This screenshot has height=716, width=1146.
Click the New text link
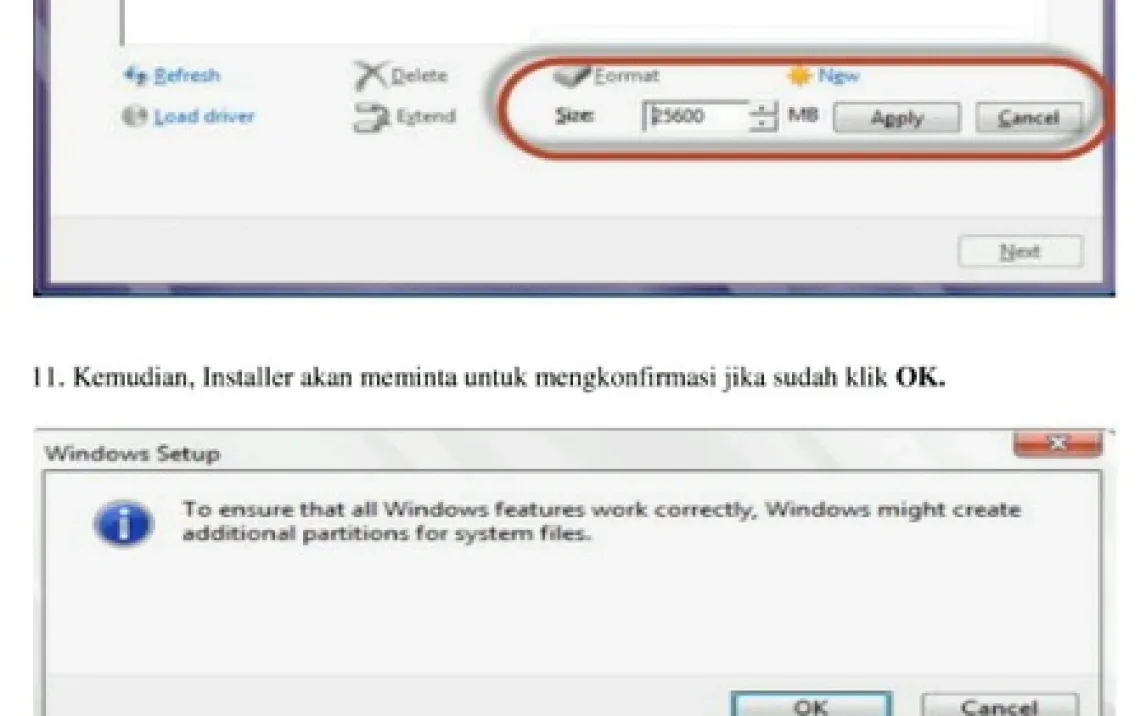[839, 75]
